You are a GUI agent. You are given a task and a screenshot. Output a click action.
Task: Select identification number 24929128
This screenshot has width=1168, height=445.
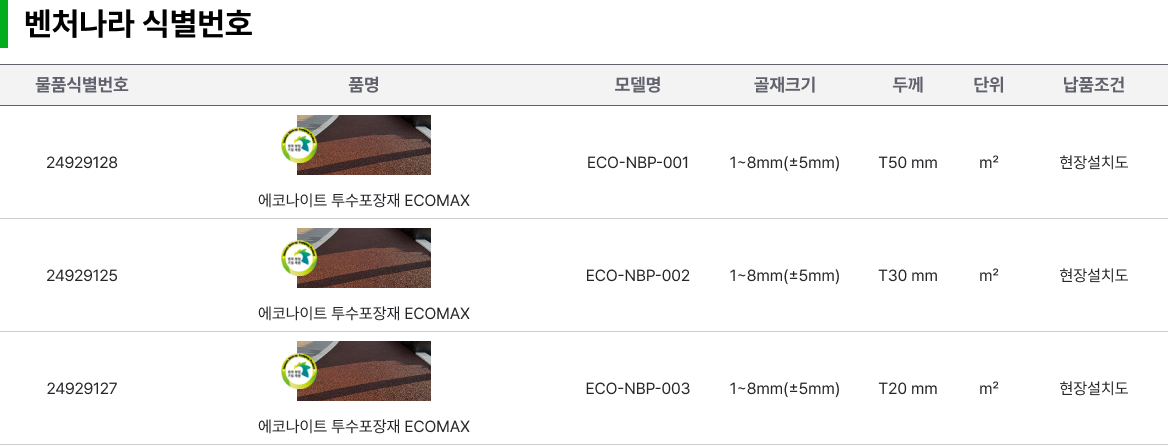82,162
